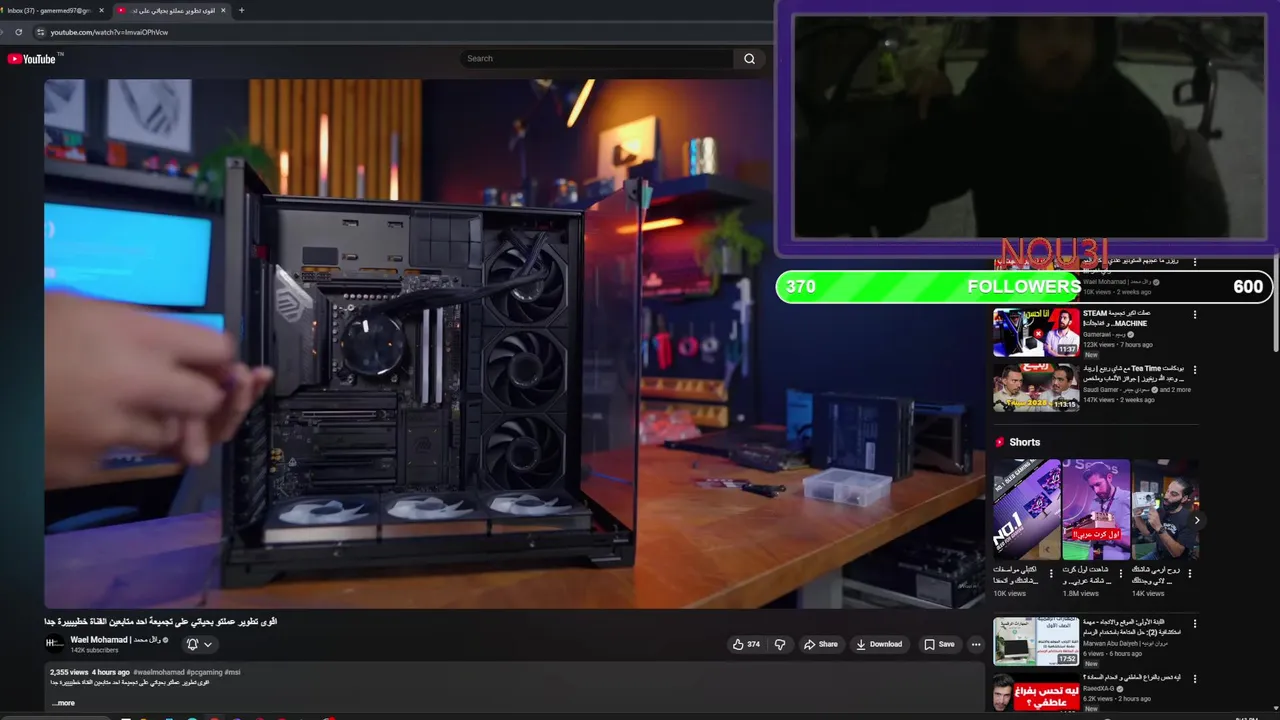Reload the page with the refresh icon
Screen dimensions: 1280x720
click(18, 32)
